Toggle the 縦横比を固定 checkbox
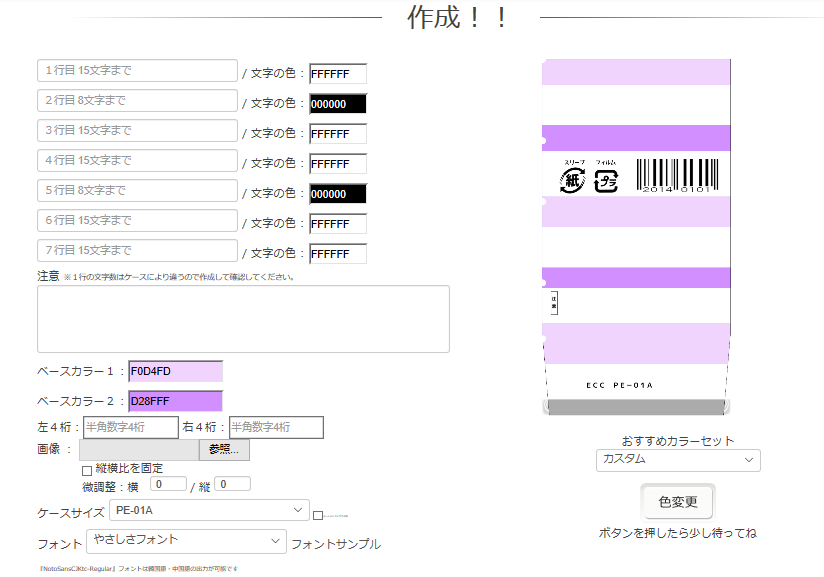The width and height of the screenshot is (824, 577). pyautogui.click(x=87, y=470)
